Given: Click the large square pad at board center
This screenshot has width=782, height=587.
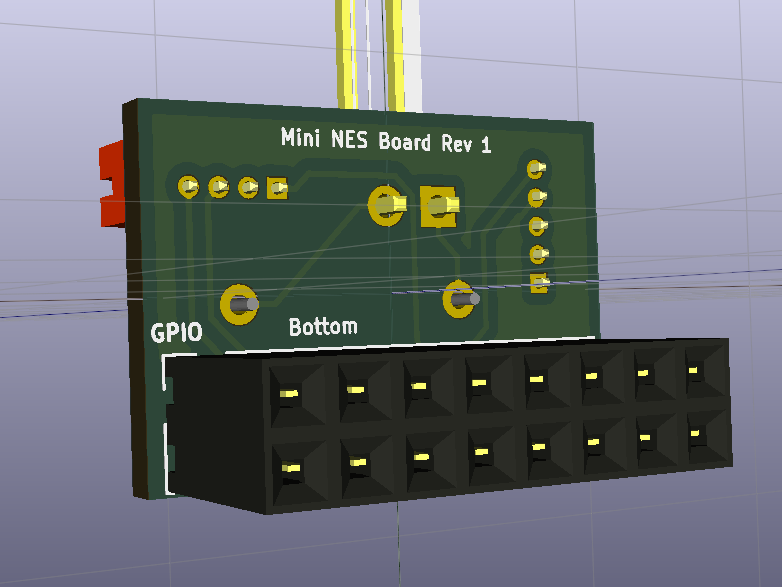Looking at the screenshot, I should 439,206.
